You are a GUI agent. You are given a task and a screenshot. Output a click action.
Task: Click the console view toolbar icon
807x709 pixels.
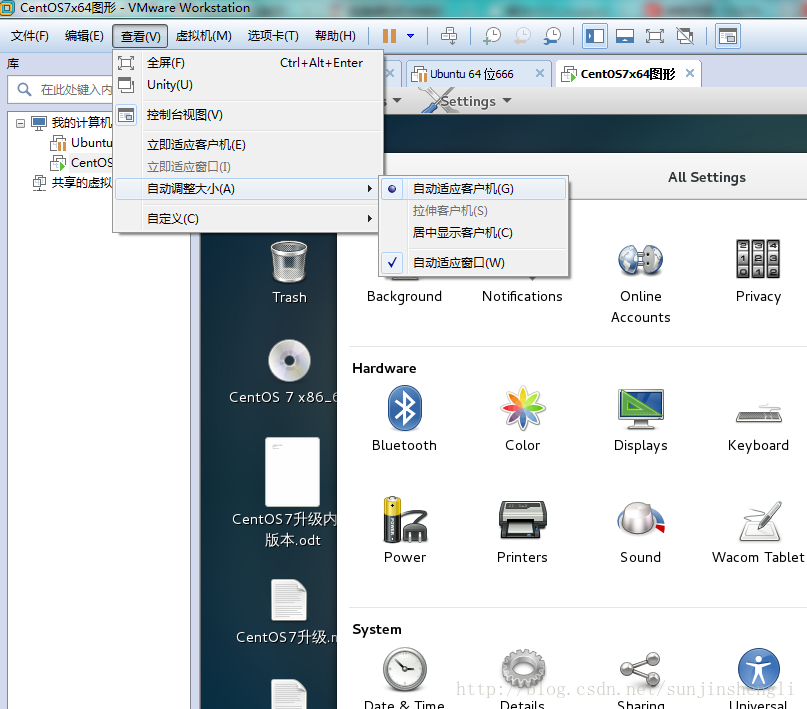click(x=728, y=36)
